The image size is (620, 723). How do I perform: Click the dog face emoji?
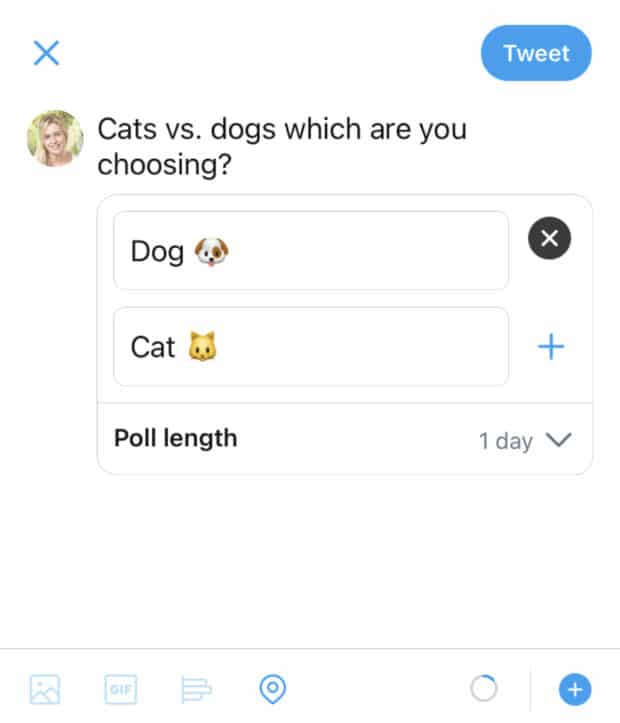211,251
